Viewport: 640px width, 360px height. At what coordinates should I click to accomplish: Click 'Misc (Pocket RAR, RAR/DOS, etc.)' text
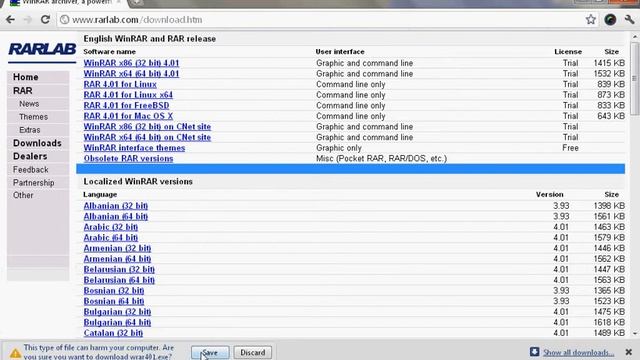pyautogui.click(x=381, y=158)
